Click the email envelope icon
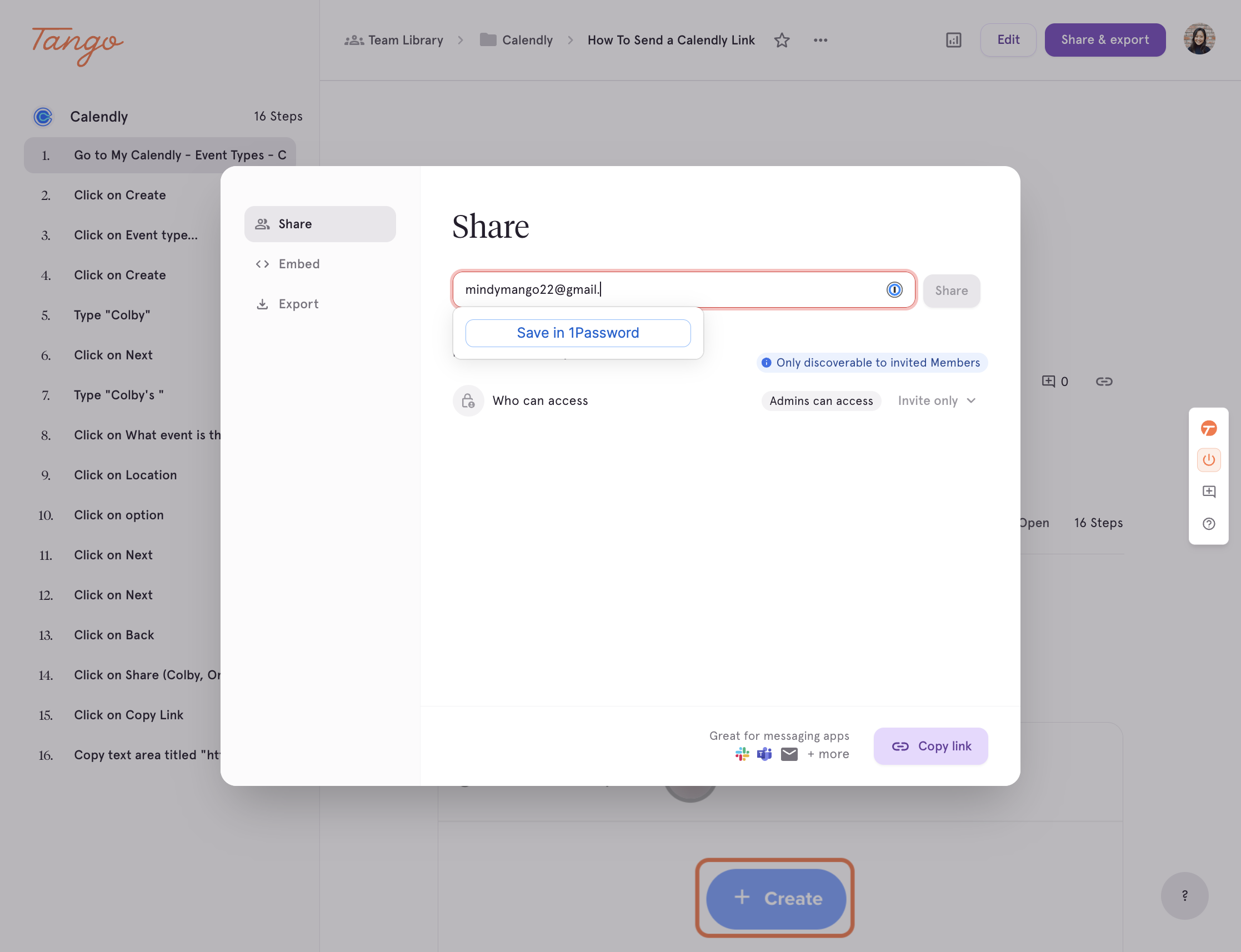 click(789, 754)
